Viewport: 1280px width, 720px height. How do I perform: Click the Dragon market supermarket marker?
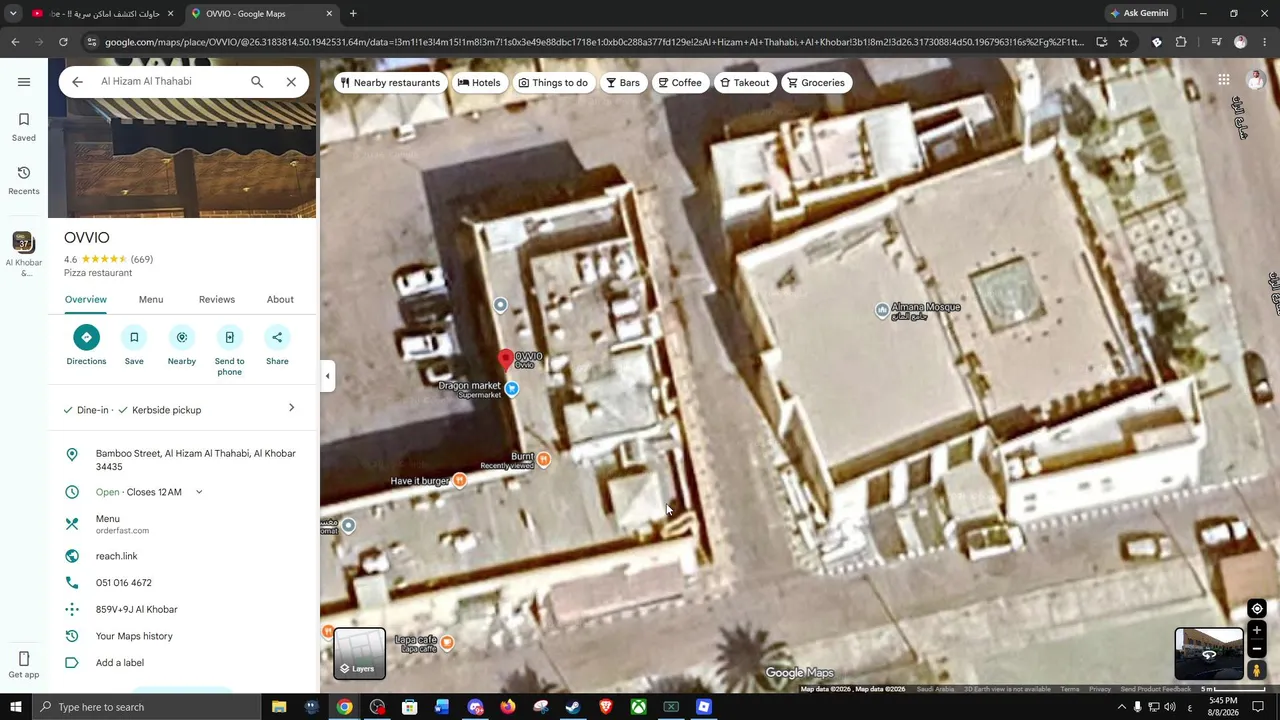(512, 388)
